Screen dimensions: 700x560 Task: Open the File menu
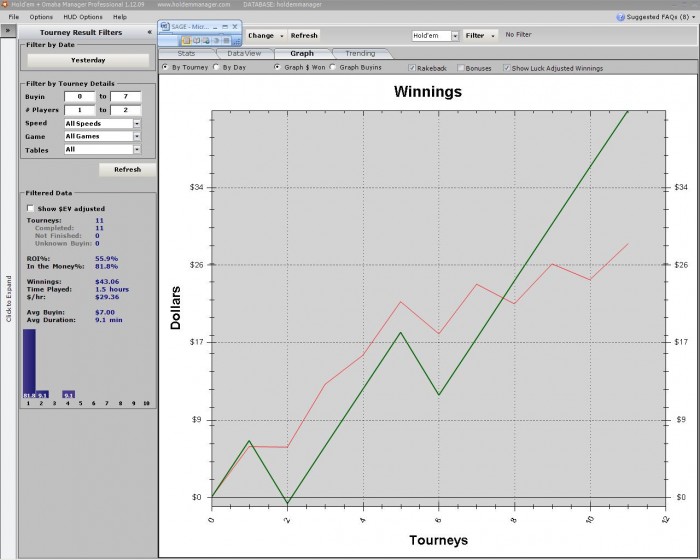tap(14, 17)
